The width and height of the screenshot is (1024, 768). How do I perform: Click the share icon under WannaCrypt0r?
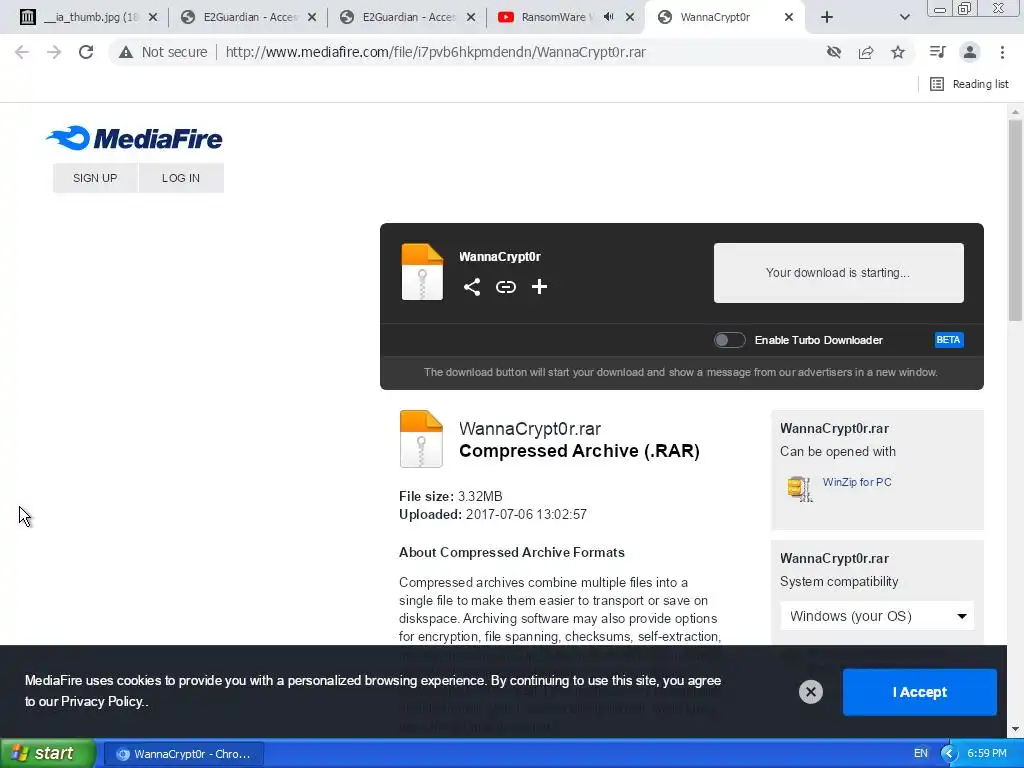(472, 287)
